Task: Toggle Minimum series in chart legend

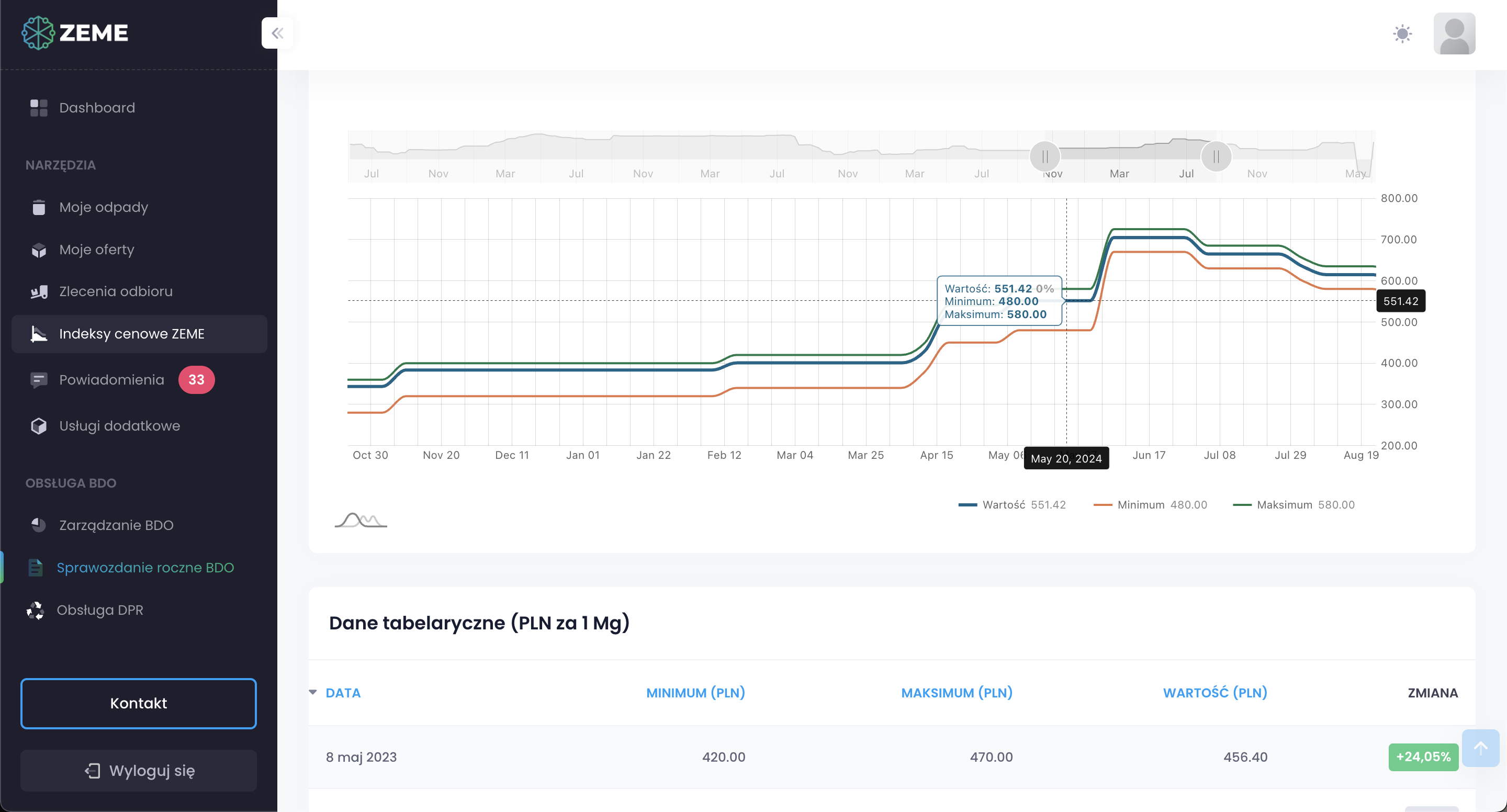Action: pos(1140,505)
